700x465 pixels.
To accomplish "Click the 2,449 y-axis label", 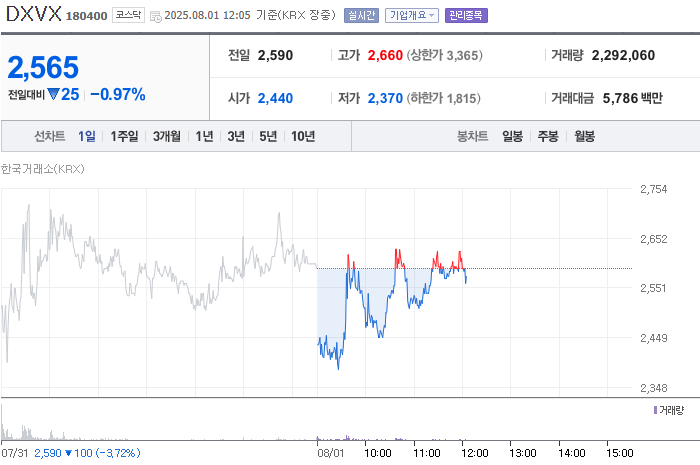I will tap(654, 338).
